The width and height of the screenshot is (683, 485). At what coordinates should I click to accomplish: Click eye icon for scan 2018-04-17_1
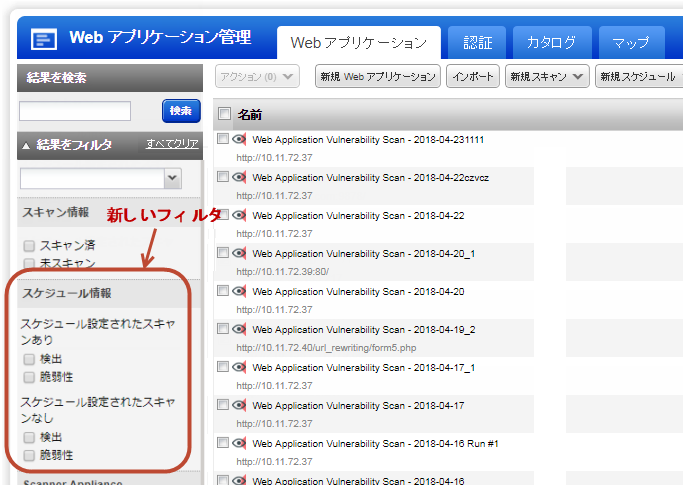click(x=239, y=367)
